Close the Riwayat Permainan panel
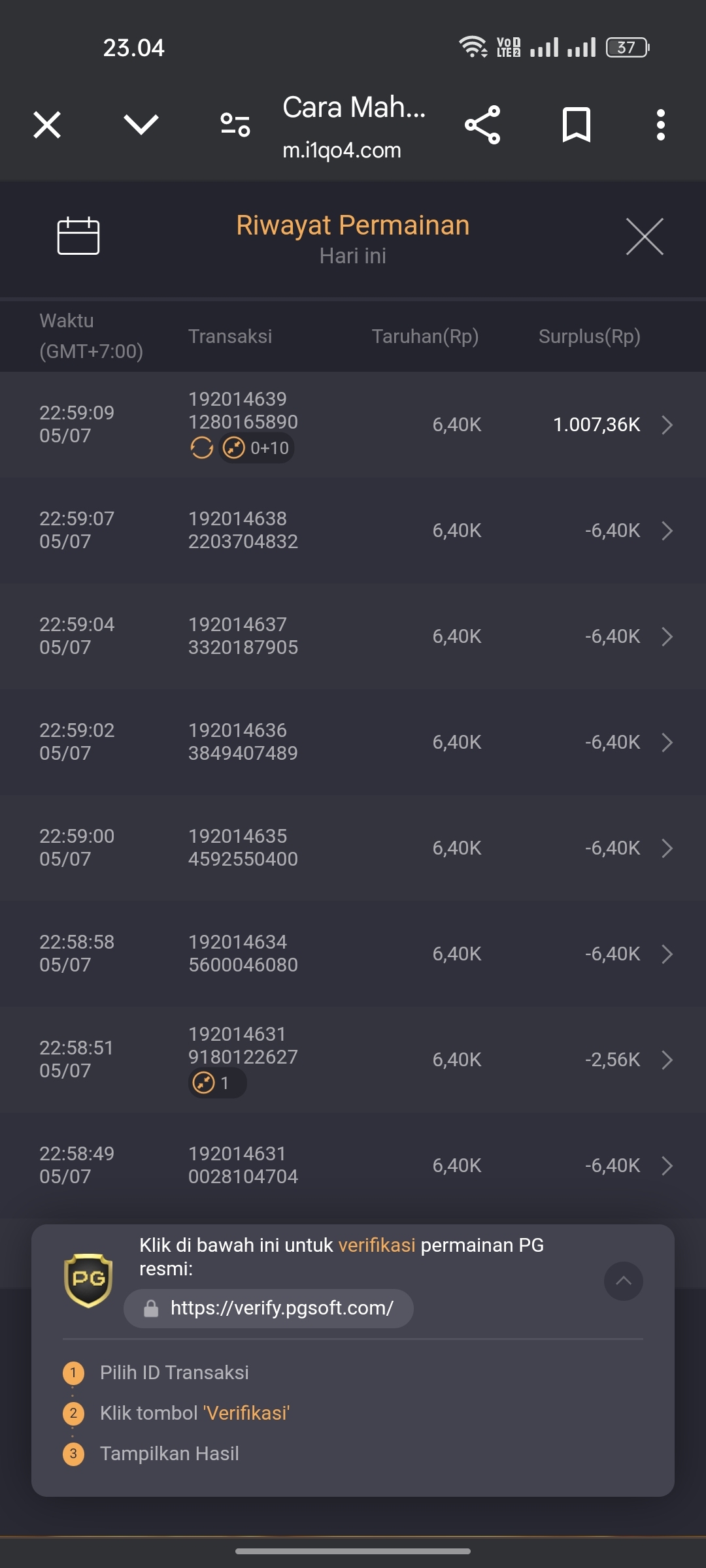The image size is (706, 1568). pyautogui.click(x=645, y=237)
